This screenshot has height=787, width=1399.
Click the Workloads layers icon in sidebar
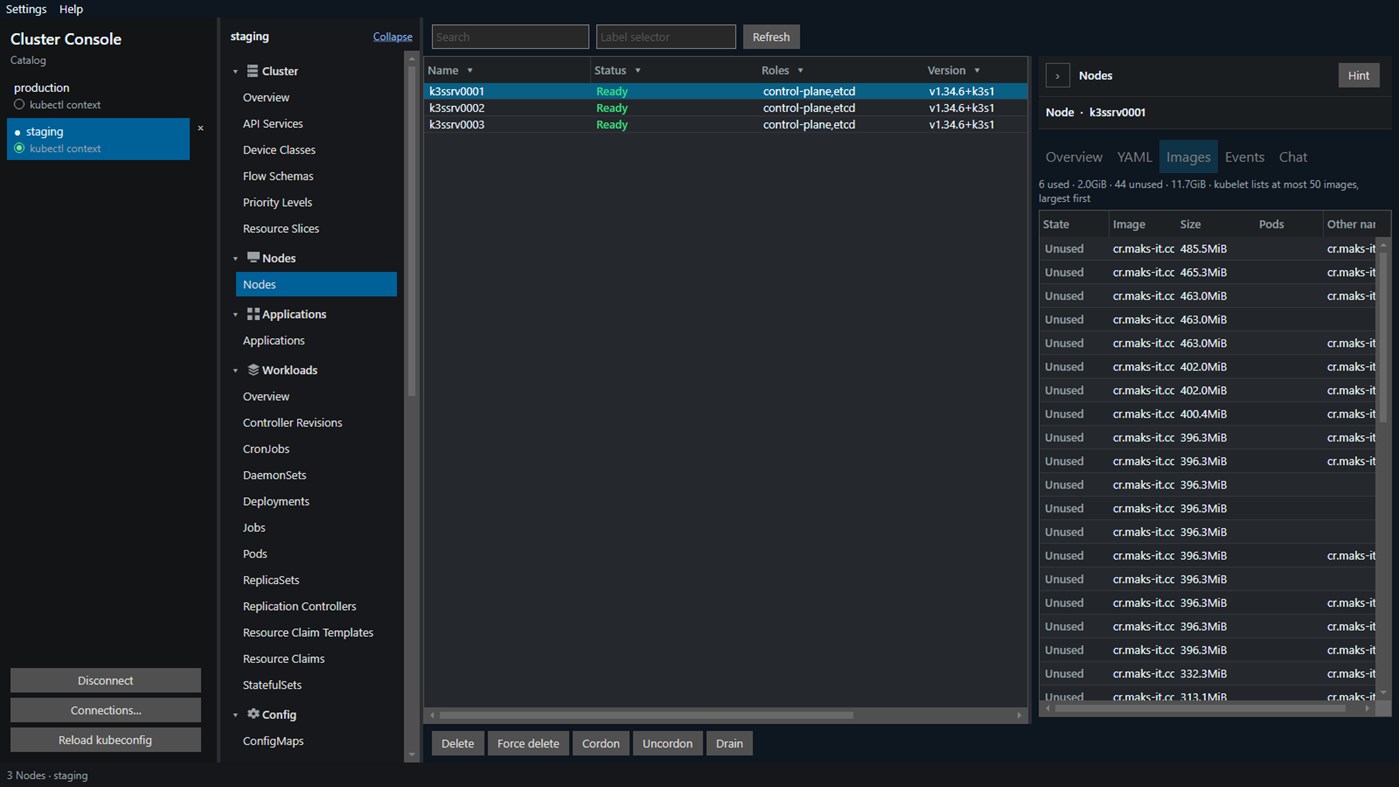click(x=253, y=370)
